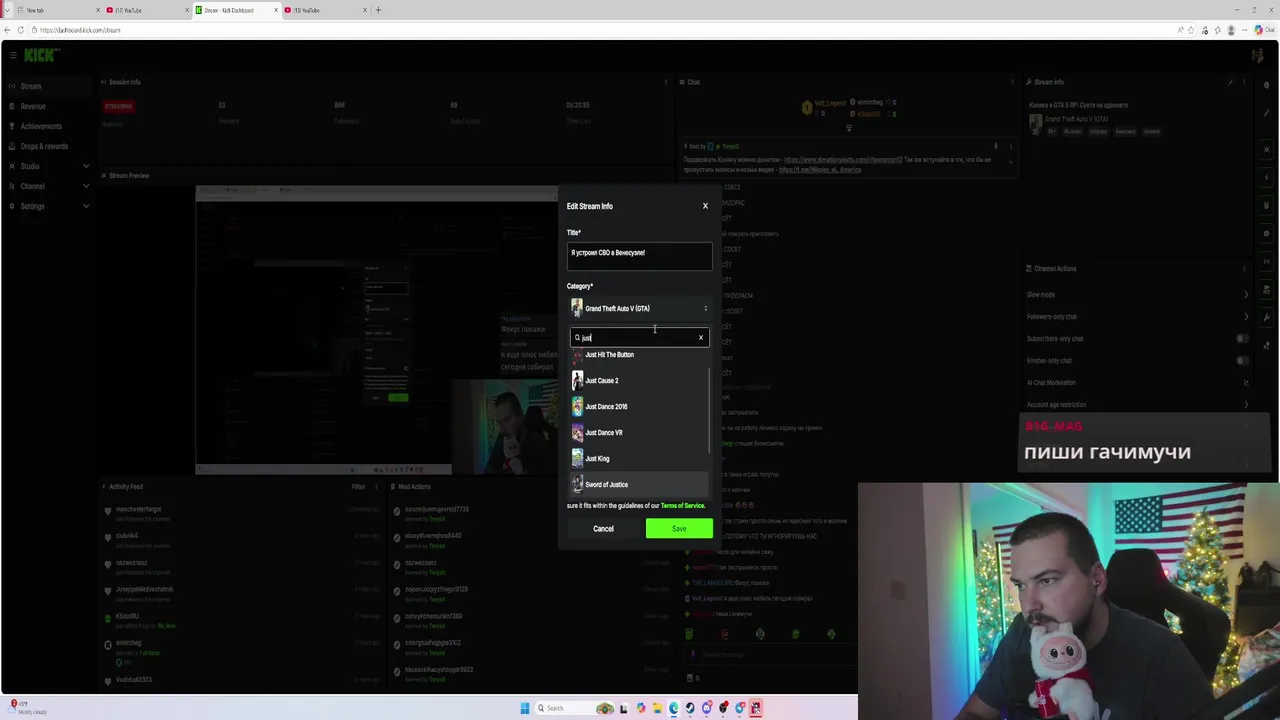
Task: Open Chat panel options menu
Action: pos(1011,82)
